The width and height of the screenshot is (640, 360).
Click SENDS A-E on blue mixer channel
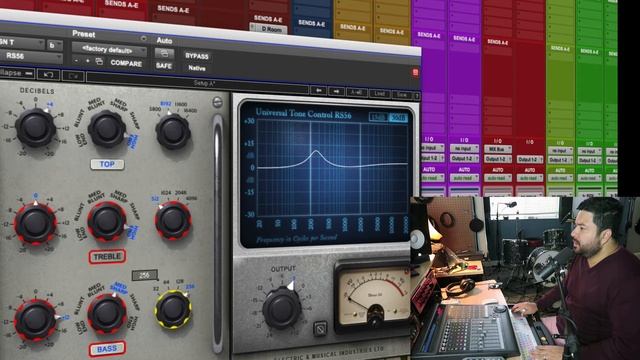pyautogui.click(x=311, y=23)
